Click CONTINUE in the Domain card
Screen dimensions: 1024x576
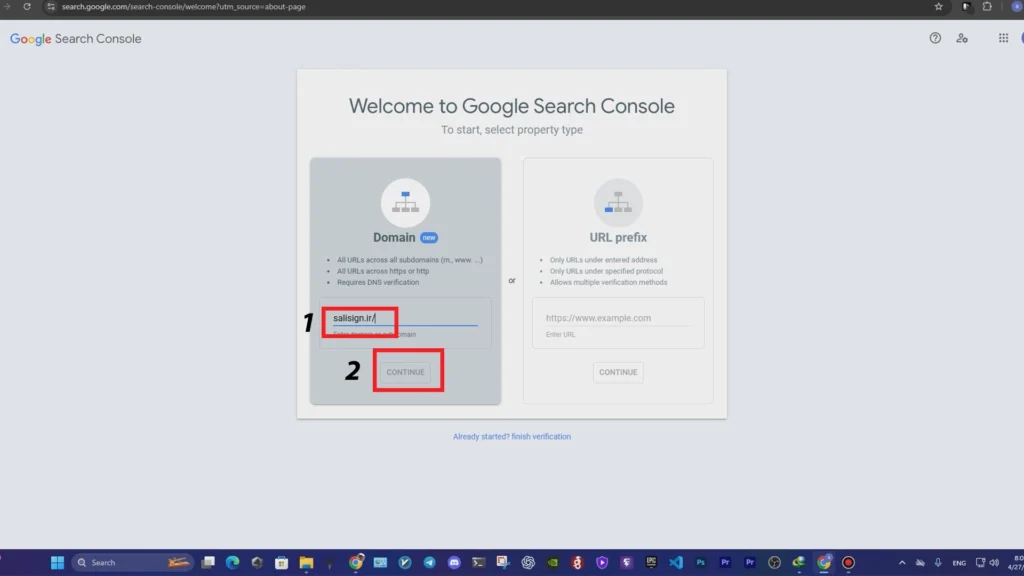tap(406, 372)
